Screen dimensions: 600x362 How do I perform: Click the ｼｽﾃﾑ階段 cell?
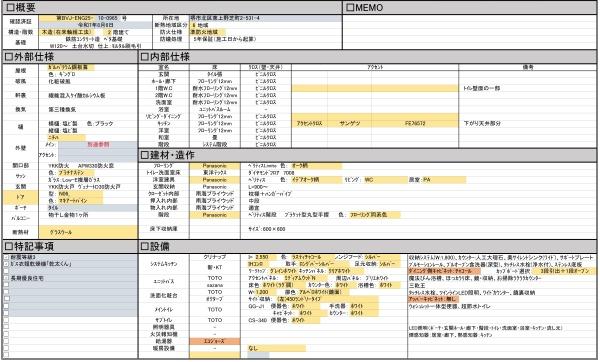point(215,145)
